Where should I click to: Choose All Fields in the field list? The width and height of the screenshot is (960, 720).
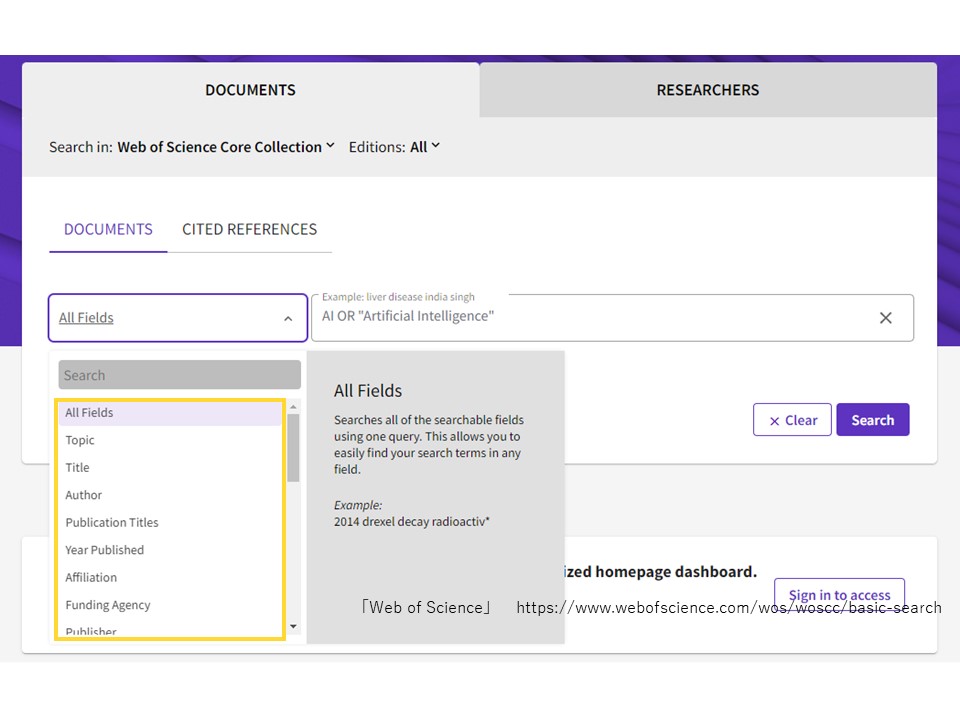(170, 413)
